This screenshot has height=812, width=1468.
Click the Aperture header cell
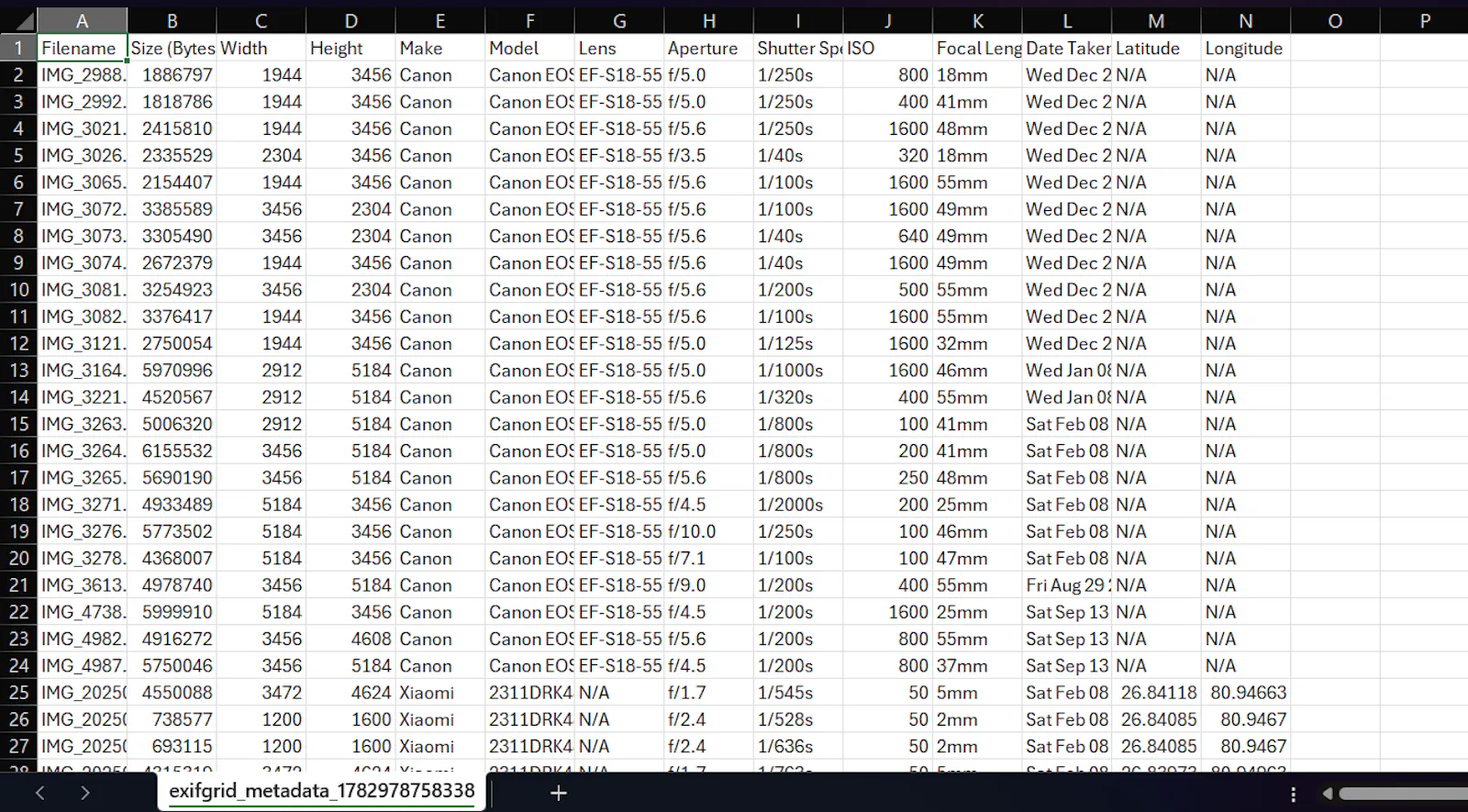[708, 48]
